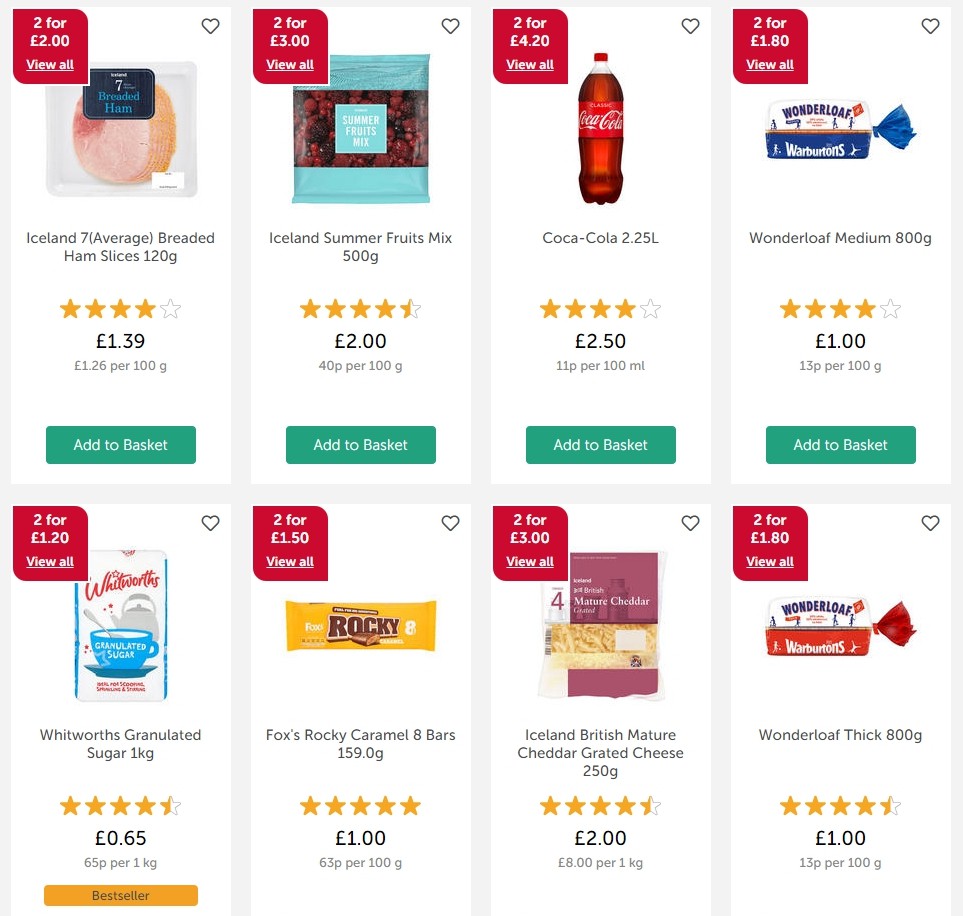Favorite the Wonderloaf Medium 800g
Screen dimensions: 963x916
click(x=930, y=26)
